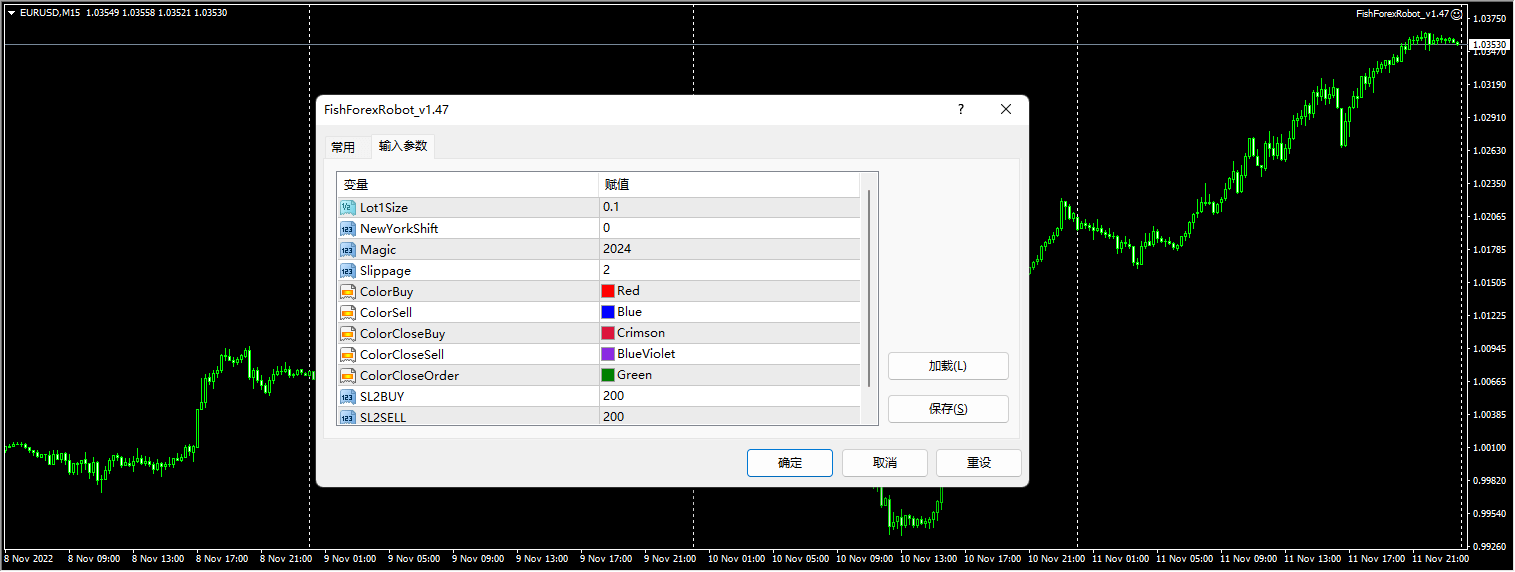Click the 重设 reset button
The image size is (1515, 572).
(979, 463)
